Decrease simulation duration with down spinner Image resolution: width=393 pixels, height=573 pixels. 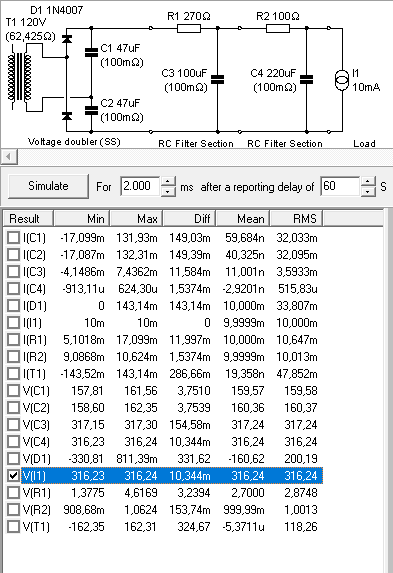[x=168, y=191]
